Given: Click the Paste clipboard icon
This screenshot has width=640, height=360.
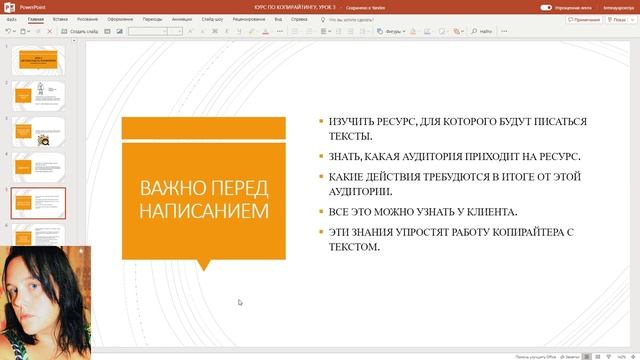Looking at the screenshot, I should coord(23,31).
